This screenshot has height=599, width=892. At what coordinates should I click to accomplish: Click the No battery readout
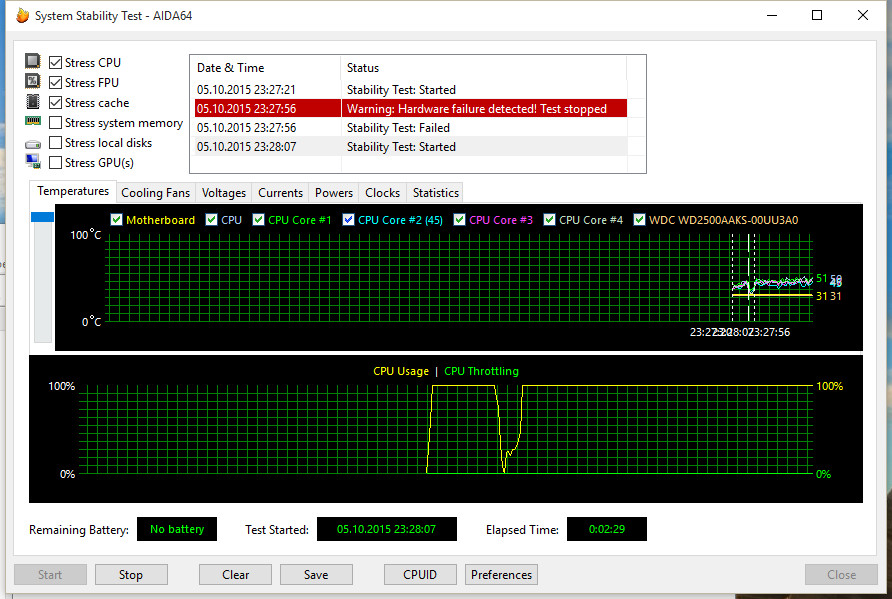click(177, 529)
